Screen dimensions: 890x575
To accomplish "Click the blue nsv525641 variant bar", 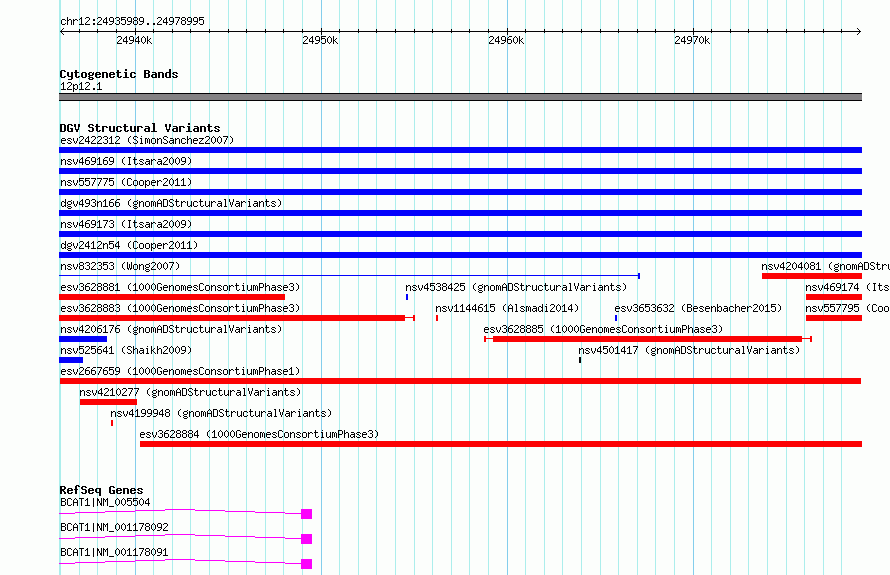I will (71, 360).
